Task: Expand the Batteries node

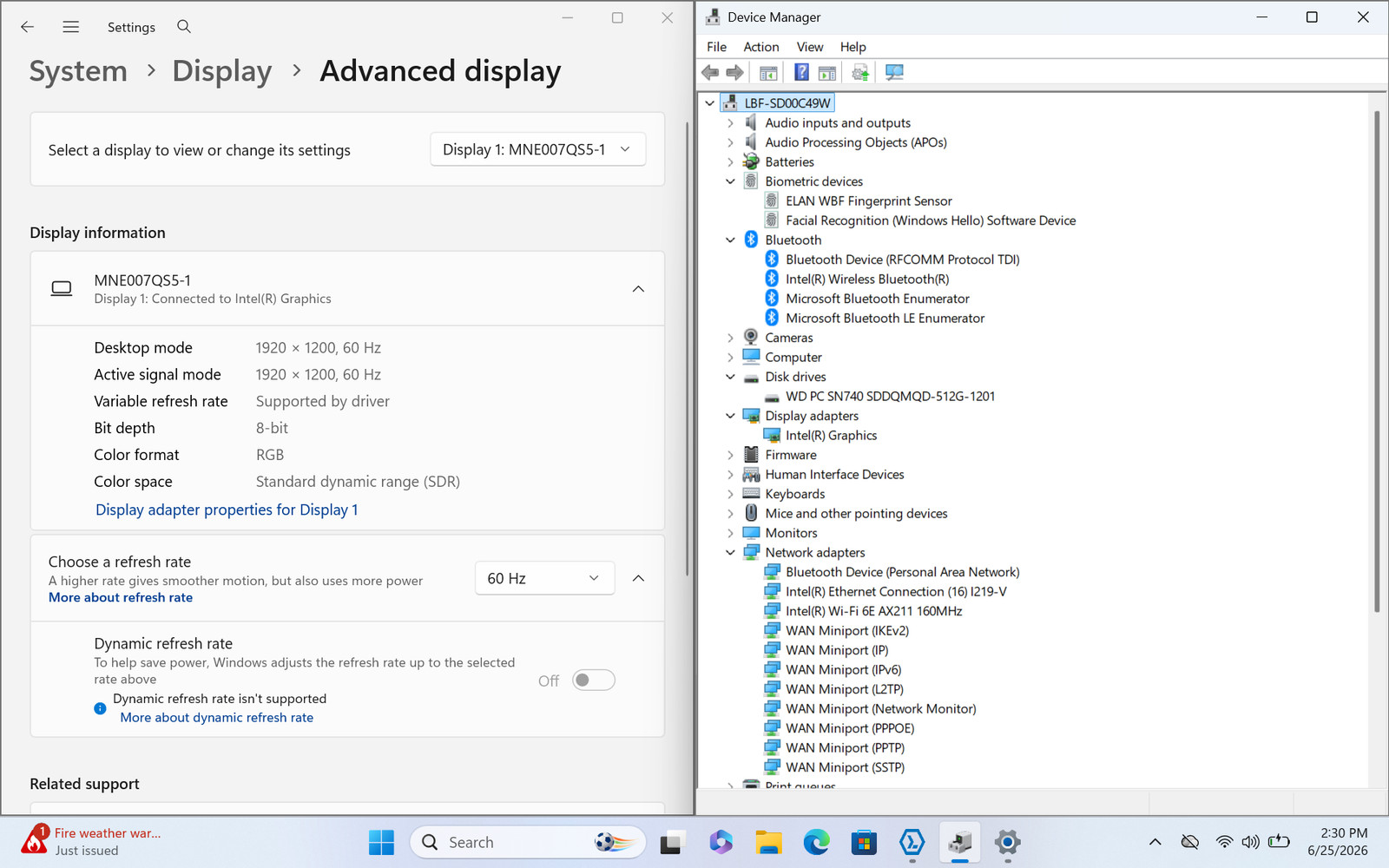Action: pos(730,162)
